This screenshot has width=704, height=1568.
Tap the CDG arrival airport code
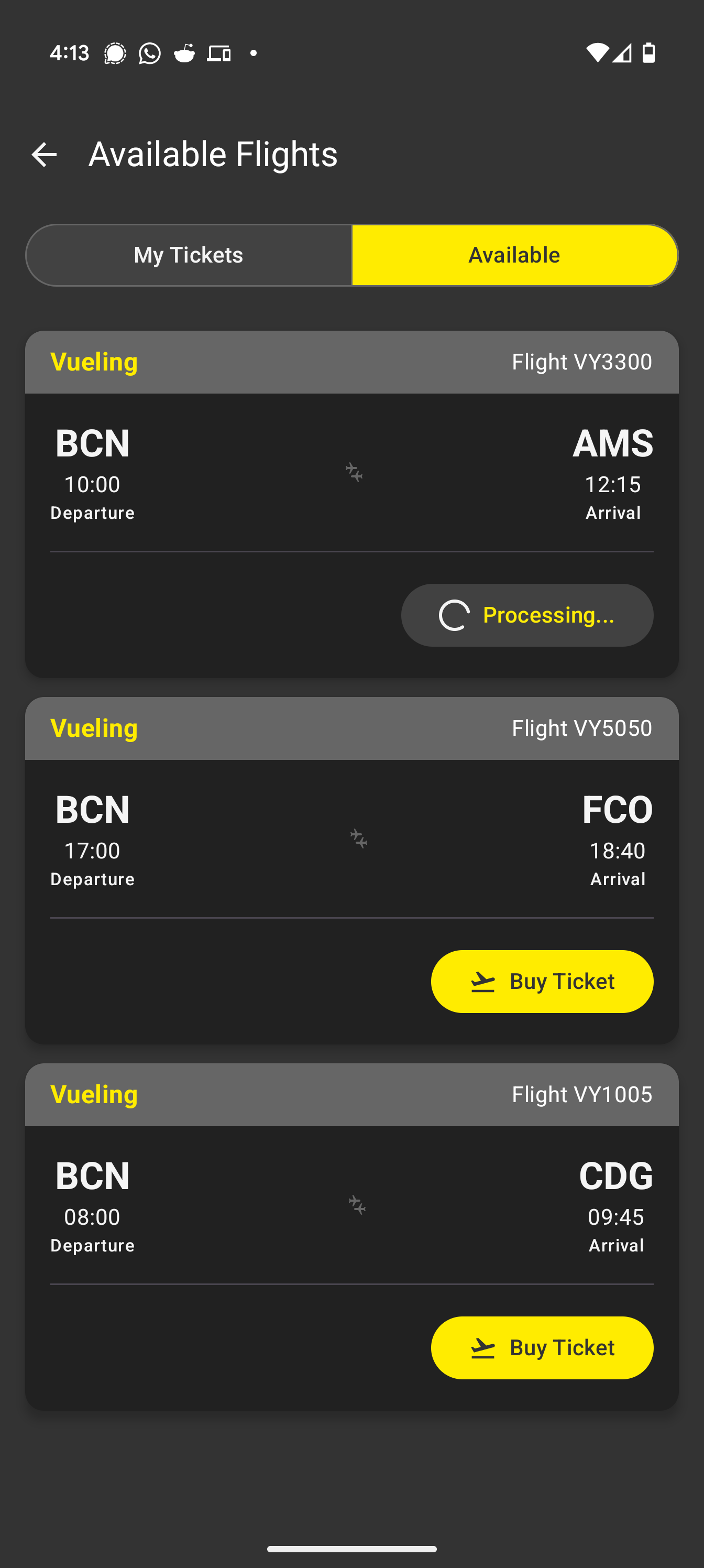click(x=616, y=1175)
